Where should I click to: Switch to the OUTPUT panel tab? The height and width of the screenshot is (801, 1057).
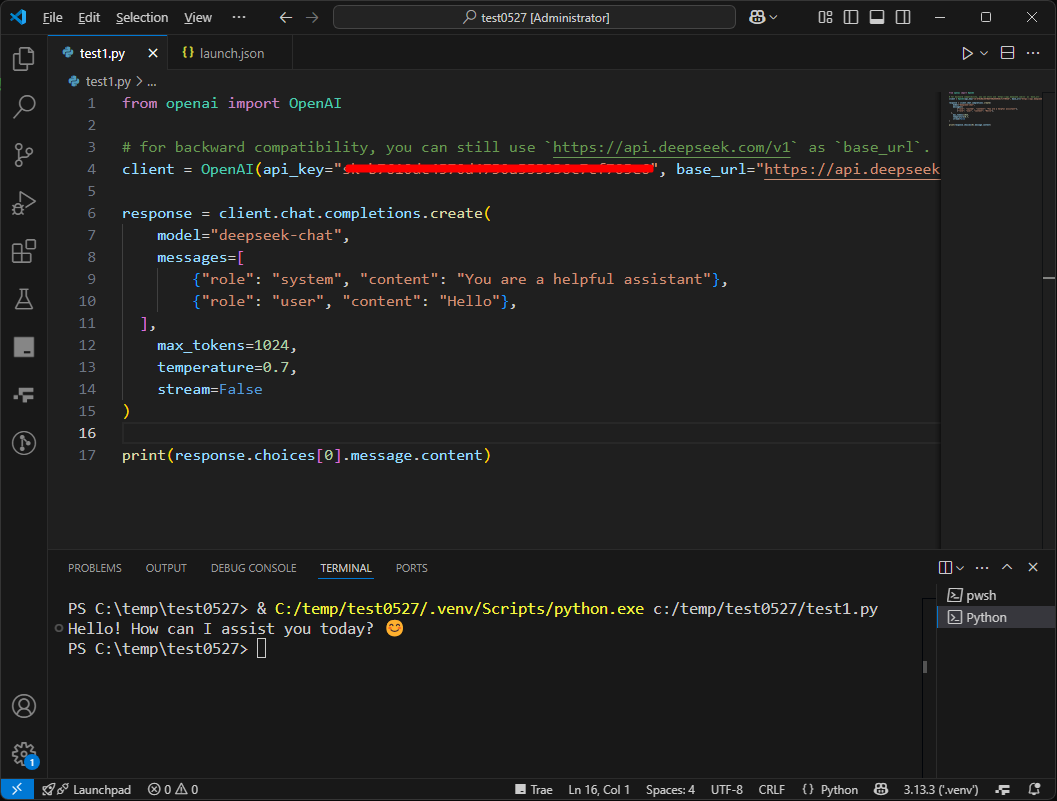coord(166,568)
